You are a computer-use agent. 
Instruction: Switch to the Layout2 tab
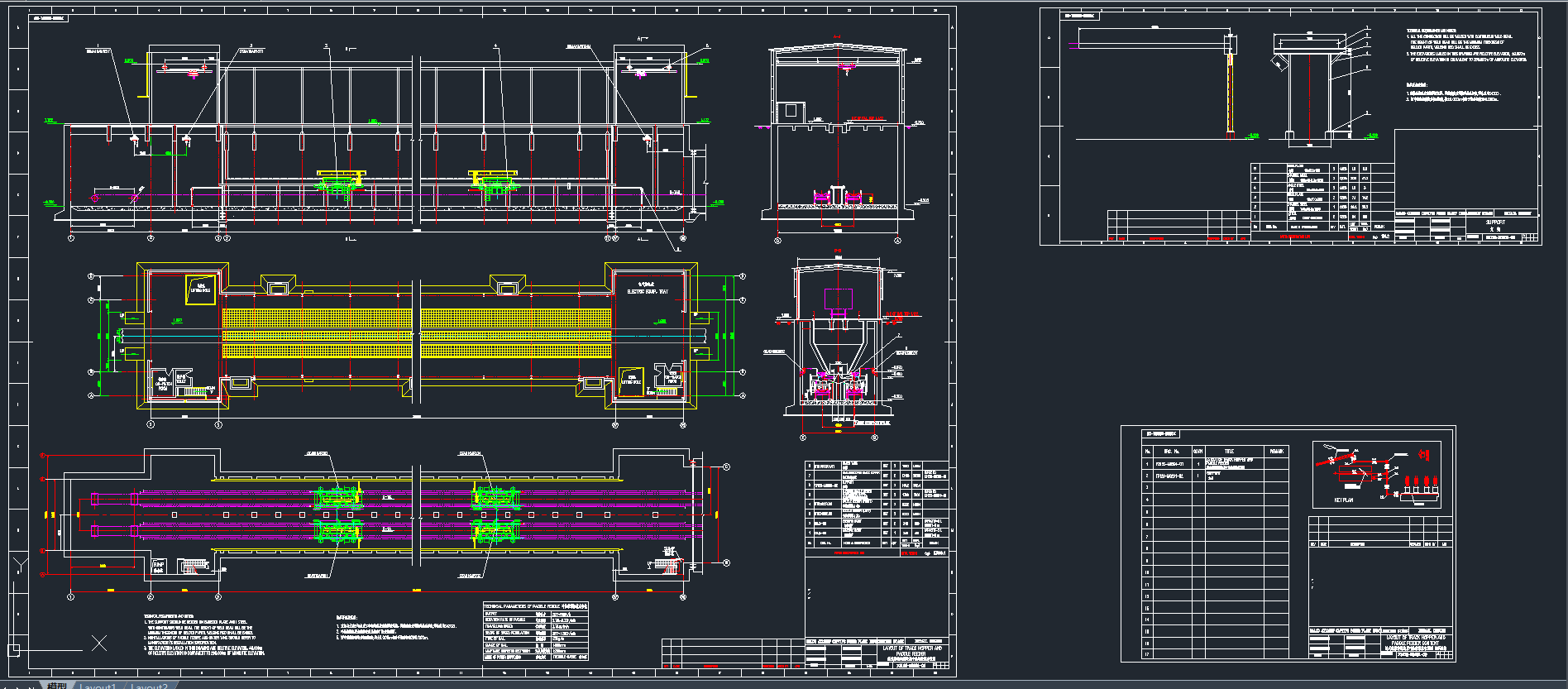pyautogui.click(x=149, y=685)
